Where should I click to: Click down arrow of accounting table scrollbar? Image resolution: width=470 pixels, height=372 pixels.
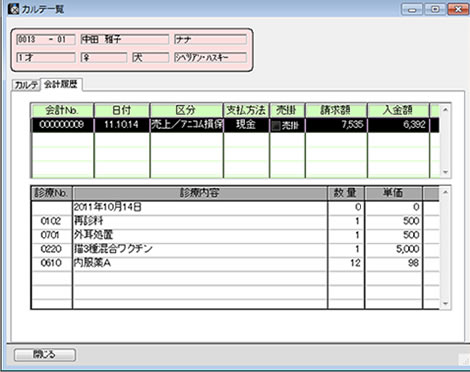point(445,172)
